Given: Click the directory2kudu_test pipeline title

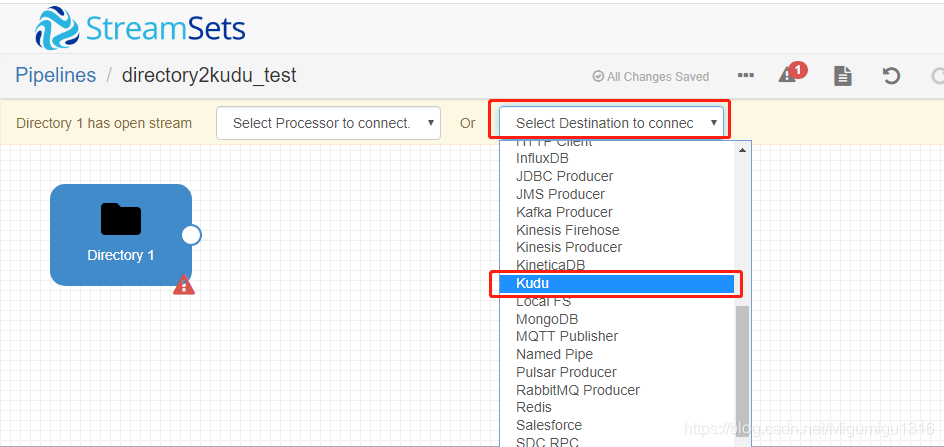Looking at the screenshot, I should pos(209,75).
